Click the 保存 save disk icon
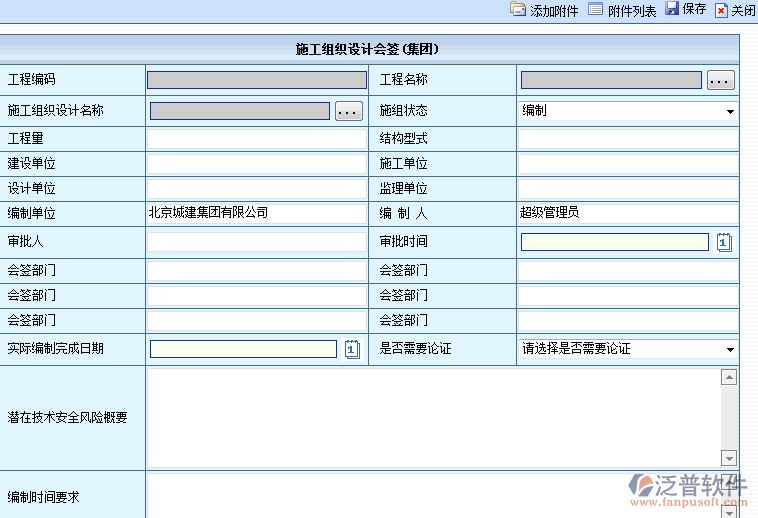 pos(672,9)
